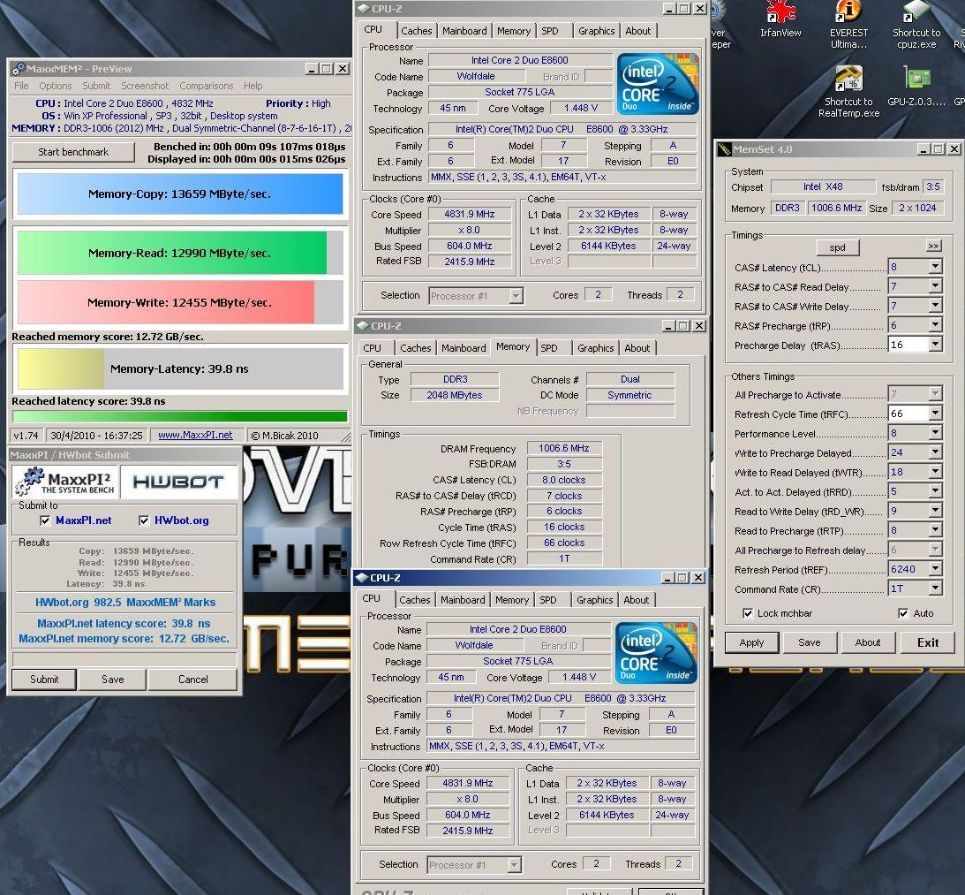Click the Intel Core 2 logo in bottom CPU-Z
Screen dimensions: 965x895
655,652
